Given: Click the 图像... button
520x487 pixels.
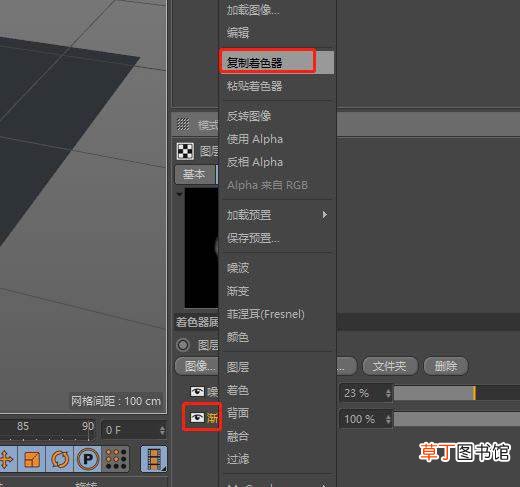Looking at the screenshot, I should pyautogui.click(x=197, y=366).
